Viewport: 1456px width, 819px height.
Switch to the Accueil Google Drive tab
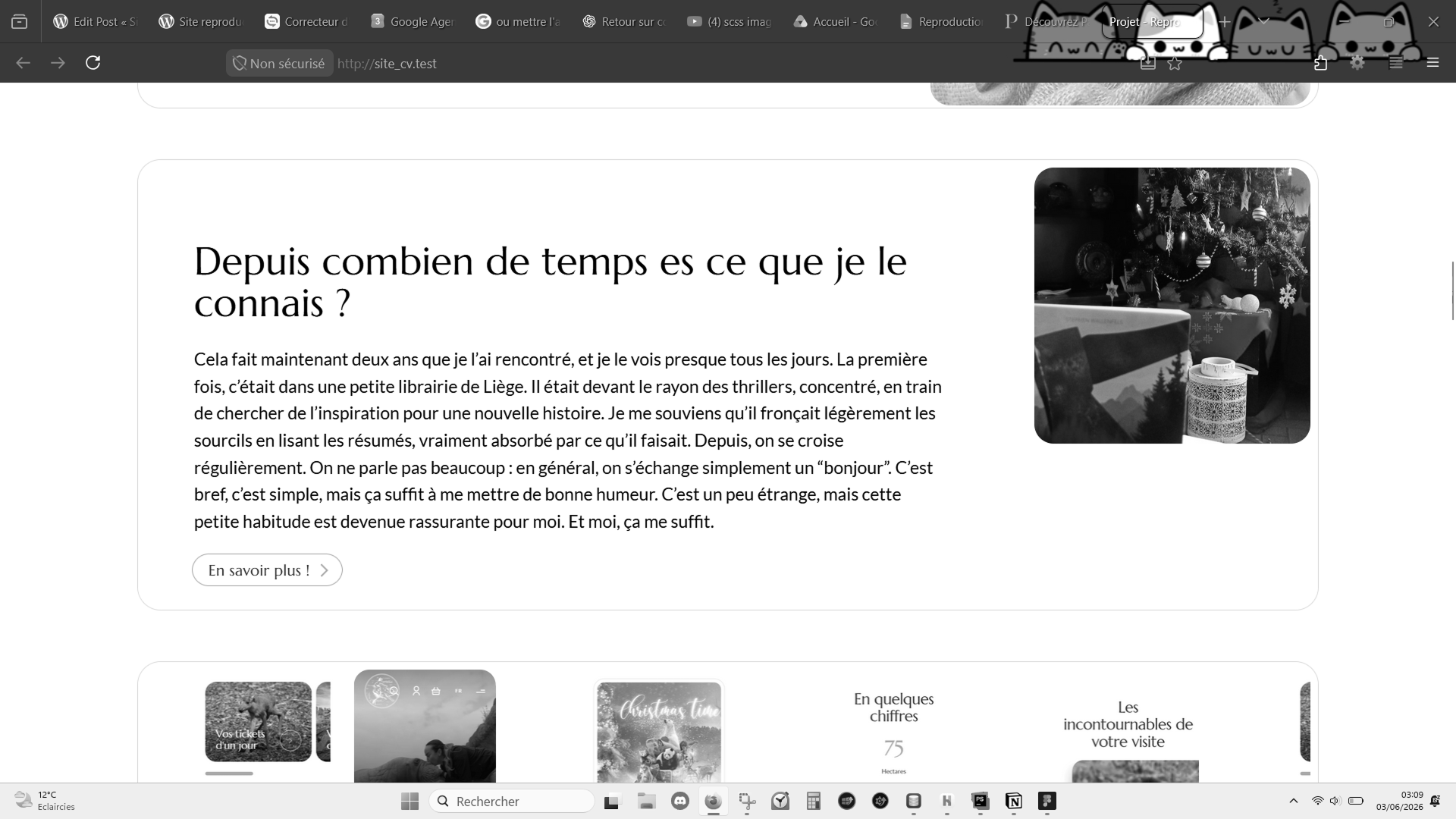click(x=835, y=22)
